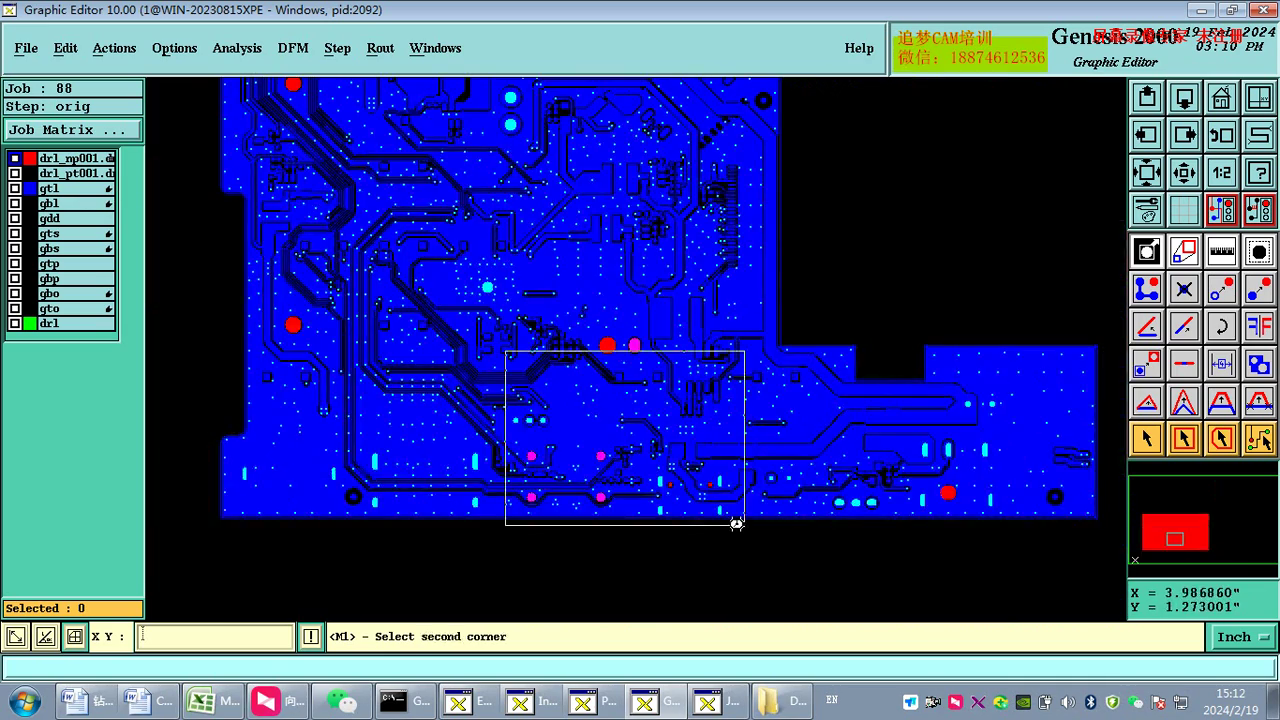Viewport: 1280px width, 720px height.
Task: Select the ruler measurement tool
Action: click(1221, 251)
